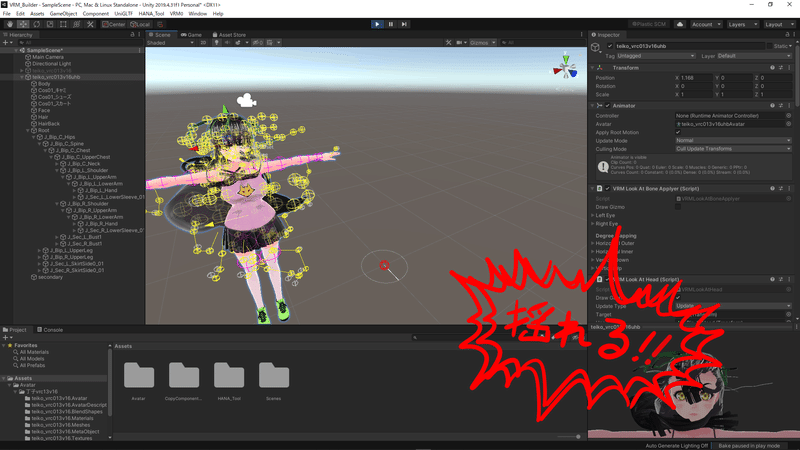Open the Gizmos dropdown

click(x=482, y=42)
